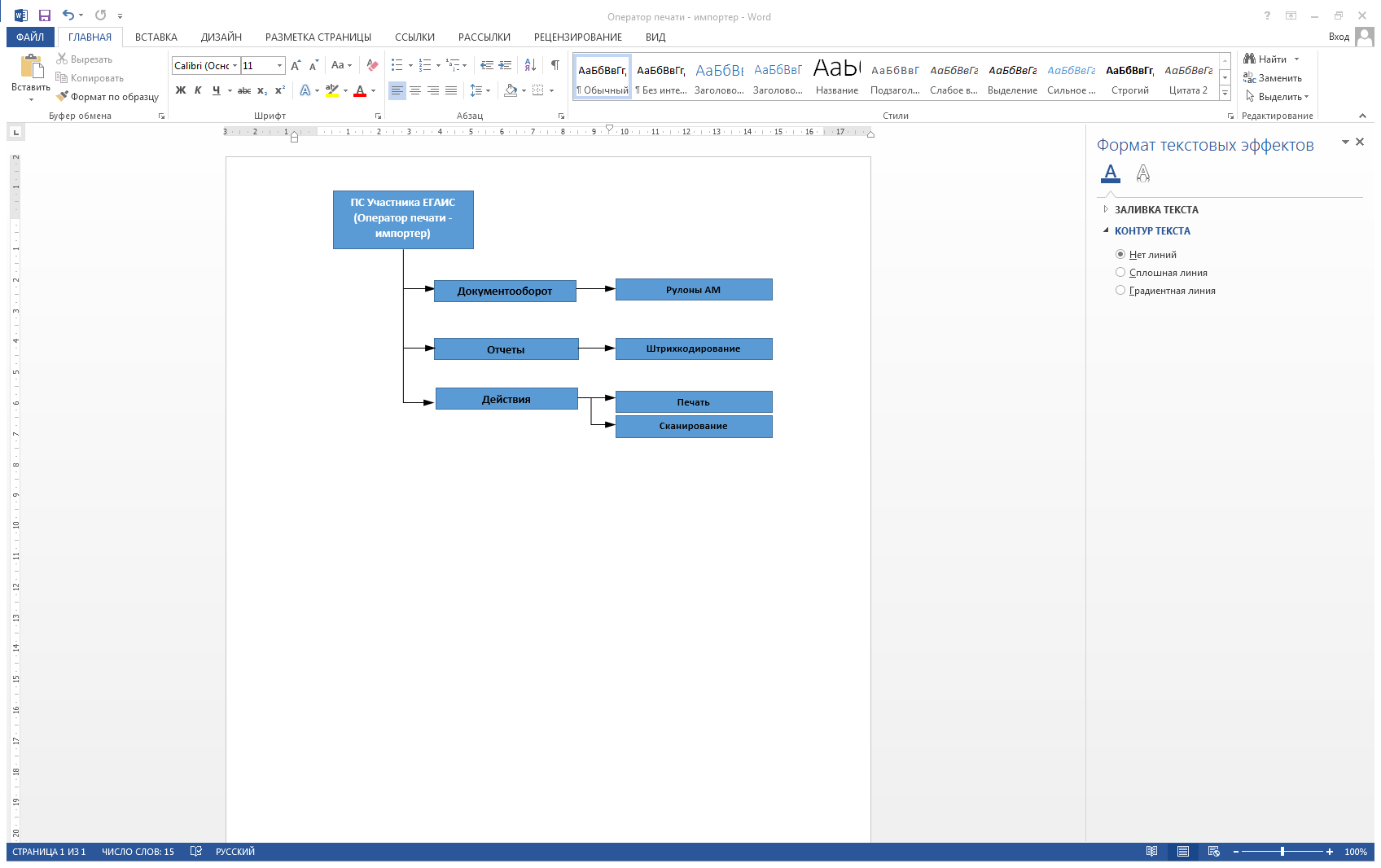Align text left

pyautogui.click(x=397, y=90)
